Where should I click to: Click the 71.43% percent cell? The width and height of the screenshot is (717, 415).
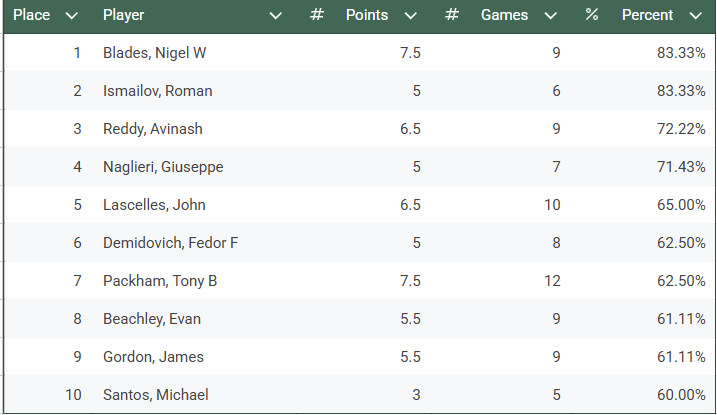click(683, 167)
